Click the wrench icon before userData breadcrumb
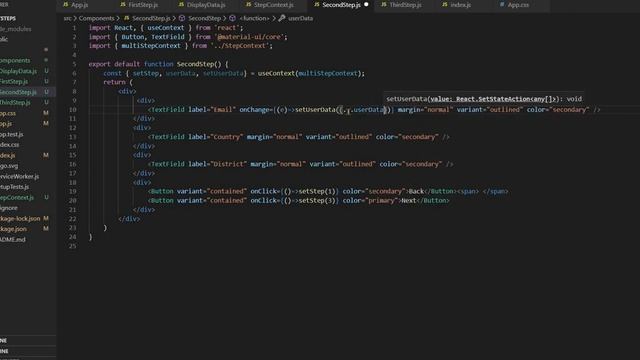Screen dimensions: 640x360 [282, 18]
